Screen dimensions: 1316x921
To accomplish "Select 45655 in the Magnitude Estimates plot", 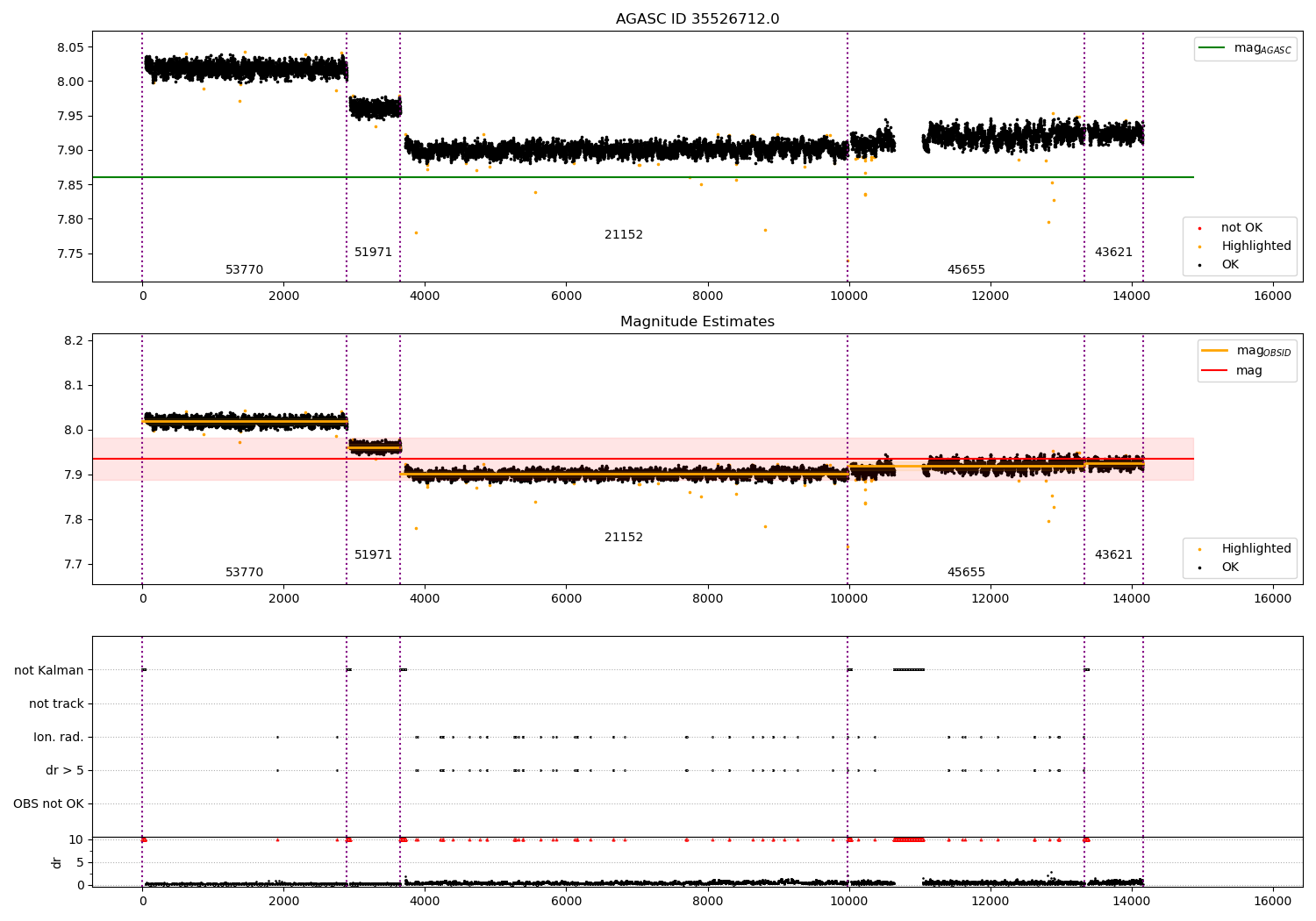I will coord(966,573).
